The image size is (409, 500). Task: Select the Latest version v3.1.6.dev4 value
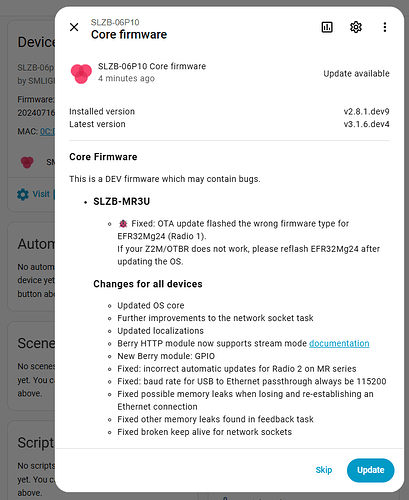(366, 124)
